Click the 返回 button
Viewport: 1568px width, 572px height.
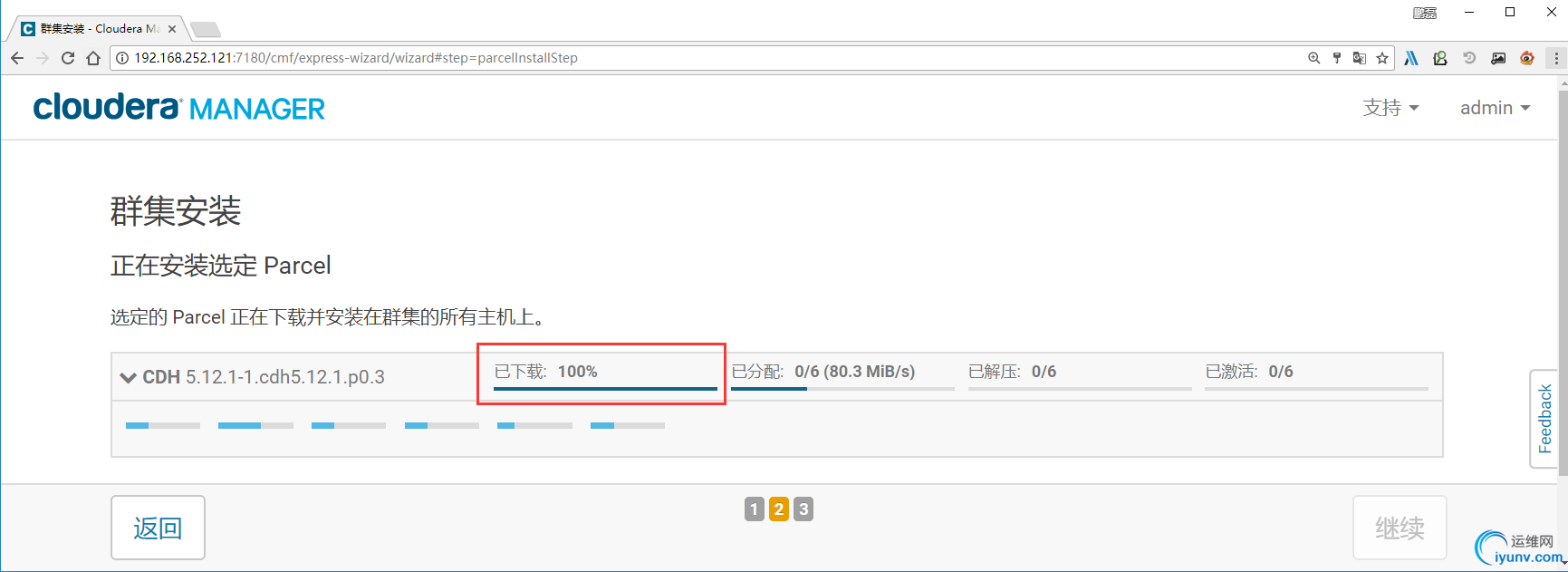[x=158, y=528]
